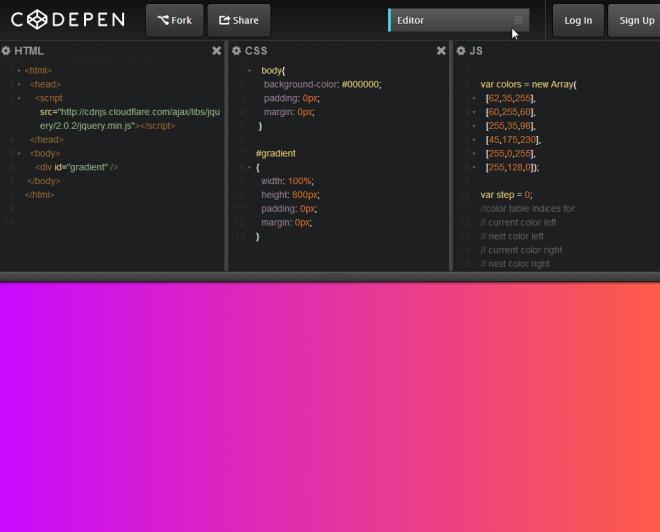
Task: Click the #gradient selector text
Action: [x=276, y=153]
